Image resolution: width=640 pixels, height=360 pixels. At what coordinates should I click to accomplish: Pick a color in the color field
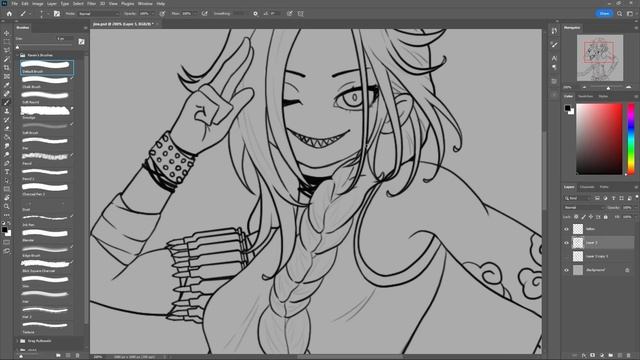(599, 139)
